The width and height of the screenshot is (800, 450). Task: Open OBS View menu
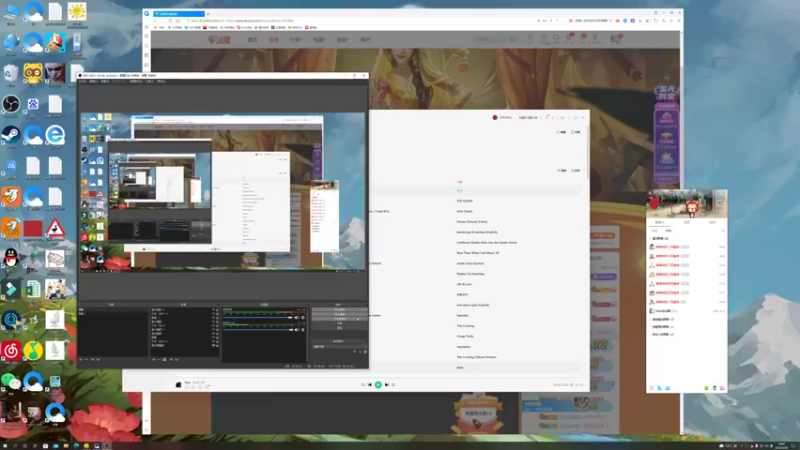(x=105, y=81)
